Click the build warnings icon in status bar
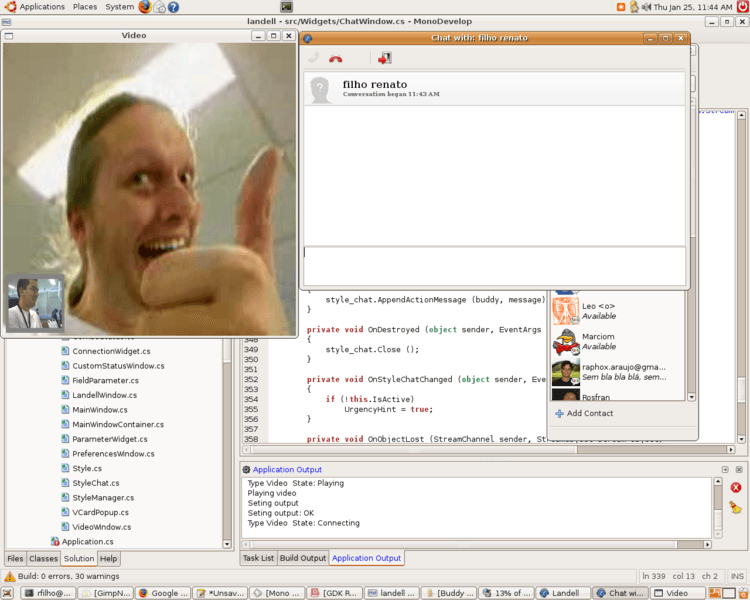Image resolution: width=750 pixels, height=600 pixels. click(9, 577)
